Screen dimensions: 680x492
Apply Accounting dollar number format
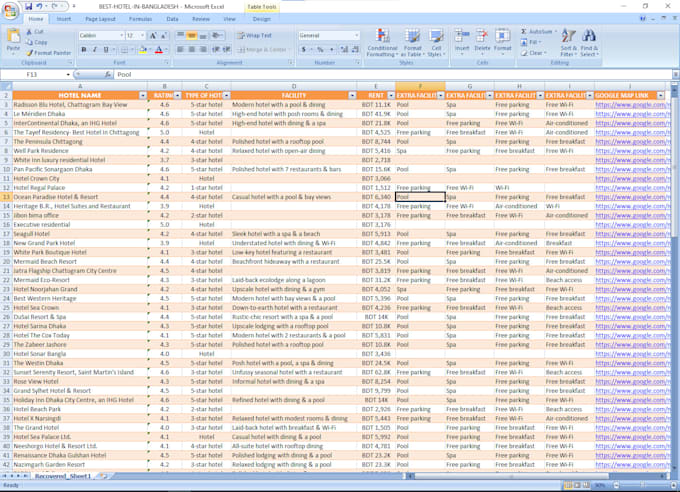[x=304, y=49]
